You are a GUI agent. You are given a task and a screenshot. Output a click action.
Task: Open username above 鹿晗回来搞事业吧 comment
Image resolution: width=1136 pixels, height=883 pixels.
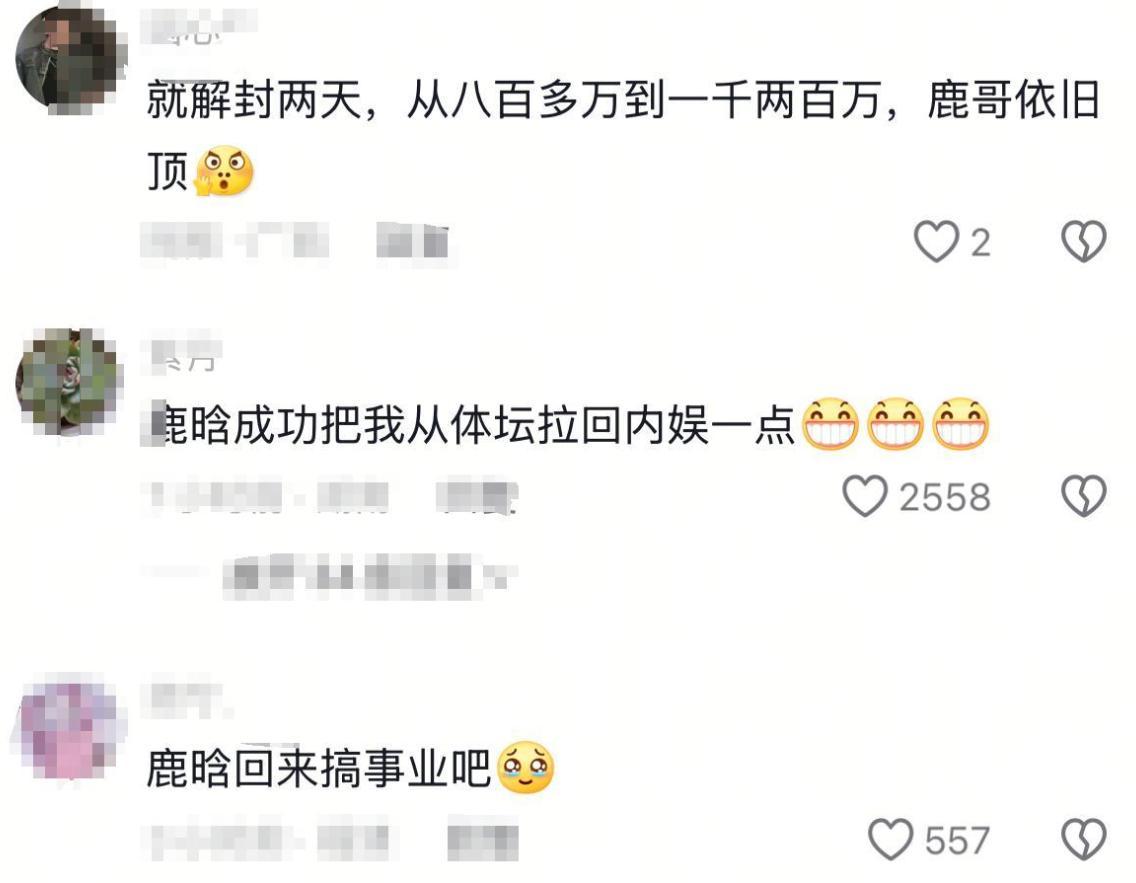(186, 698)
